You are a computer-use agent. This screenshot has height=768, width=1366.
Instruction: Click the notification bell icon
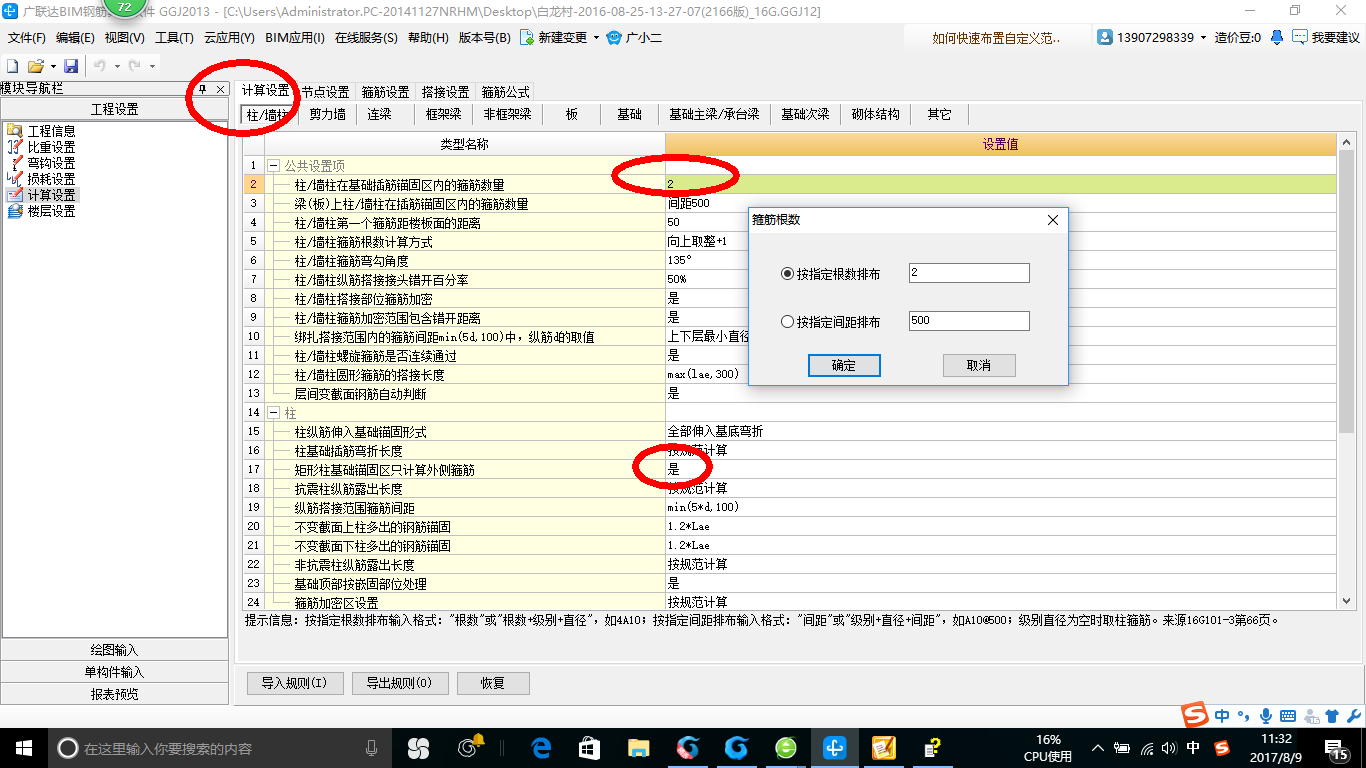coord(1277,37)
